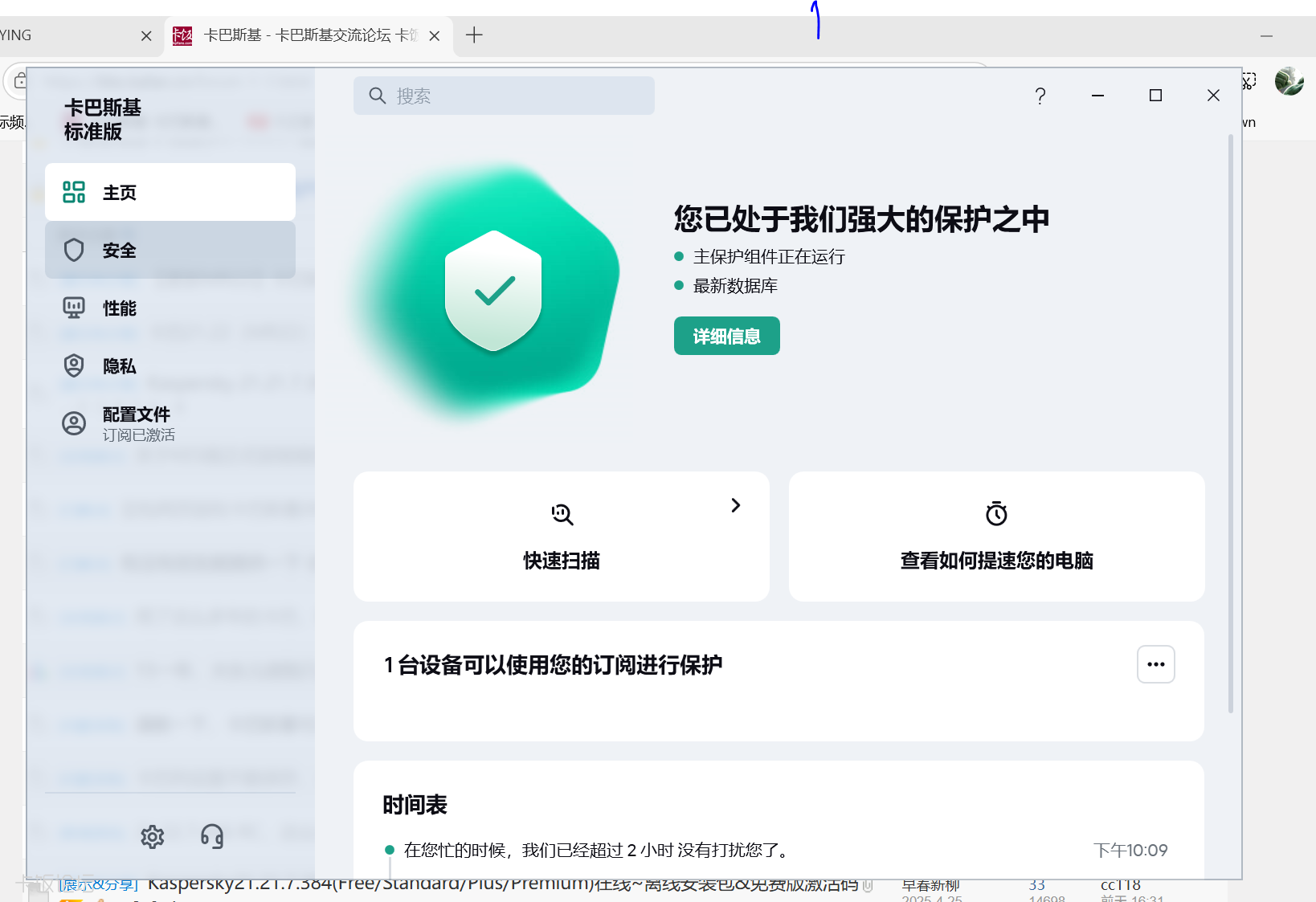Open help with the question mark icon
Viewport: 1316px width, 902px height.
1040,96
